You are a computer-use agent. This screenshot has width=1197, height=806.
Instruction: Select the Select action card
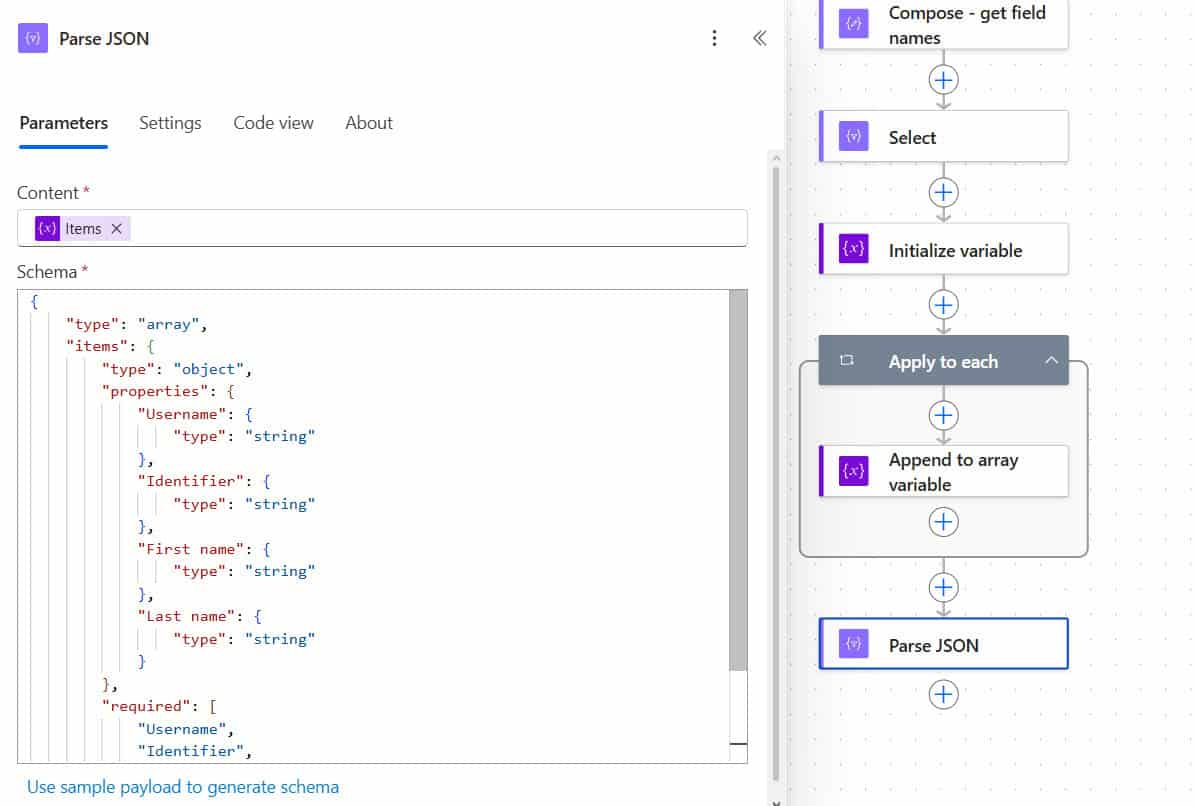[944, 137]
